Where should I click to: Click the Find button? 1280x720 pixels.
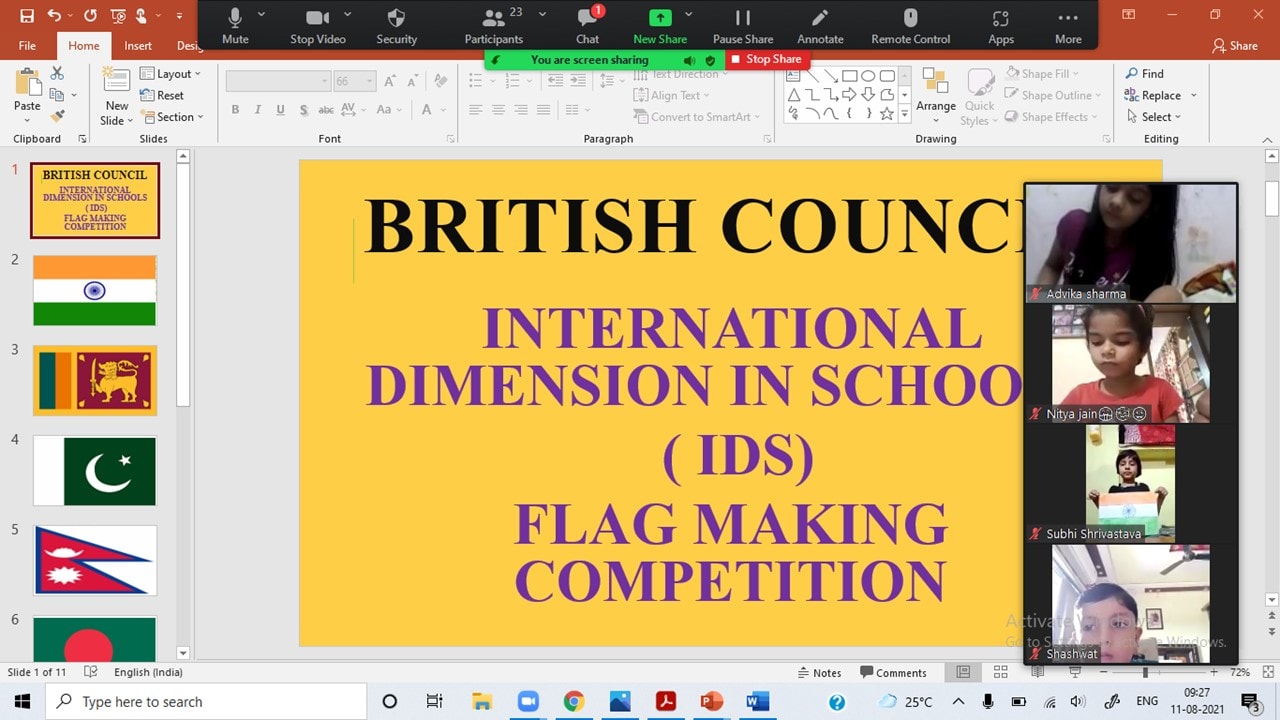click(1144, 74)
